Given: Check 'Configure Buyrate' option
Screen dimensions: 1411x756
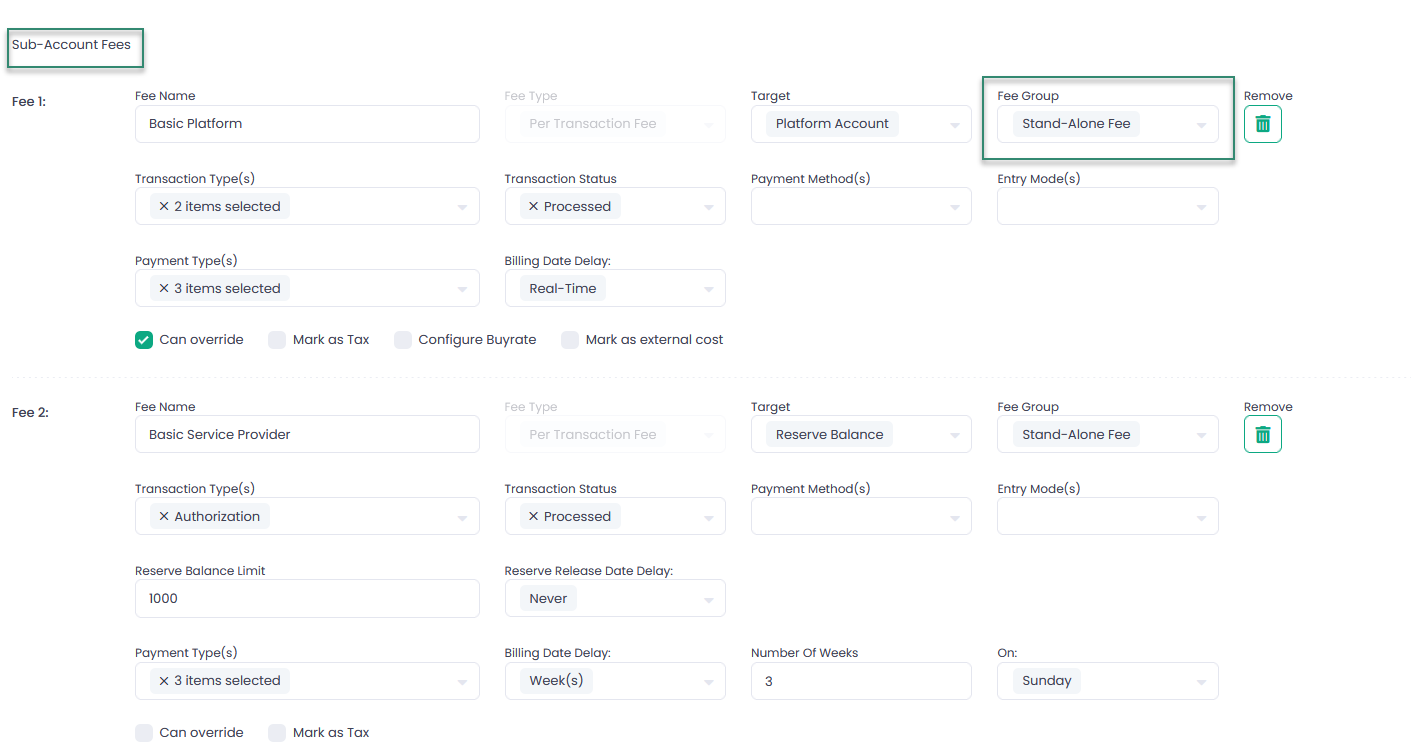Looking at the screenshot, I should click(x=403, y=340).
